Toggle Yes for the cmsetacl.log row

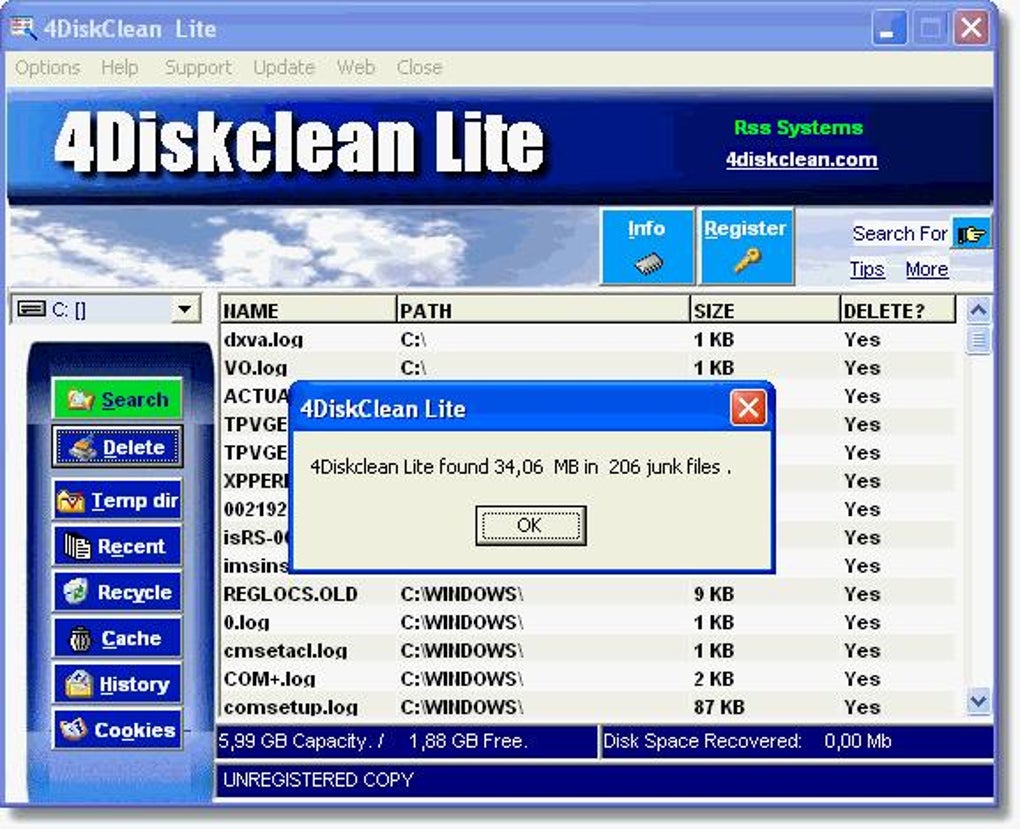coord(862,650)
